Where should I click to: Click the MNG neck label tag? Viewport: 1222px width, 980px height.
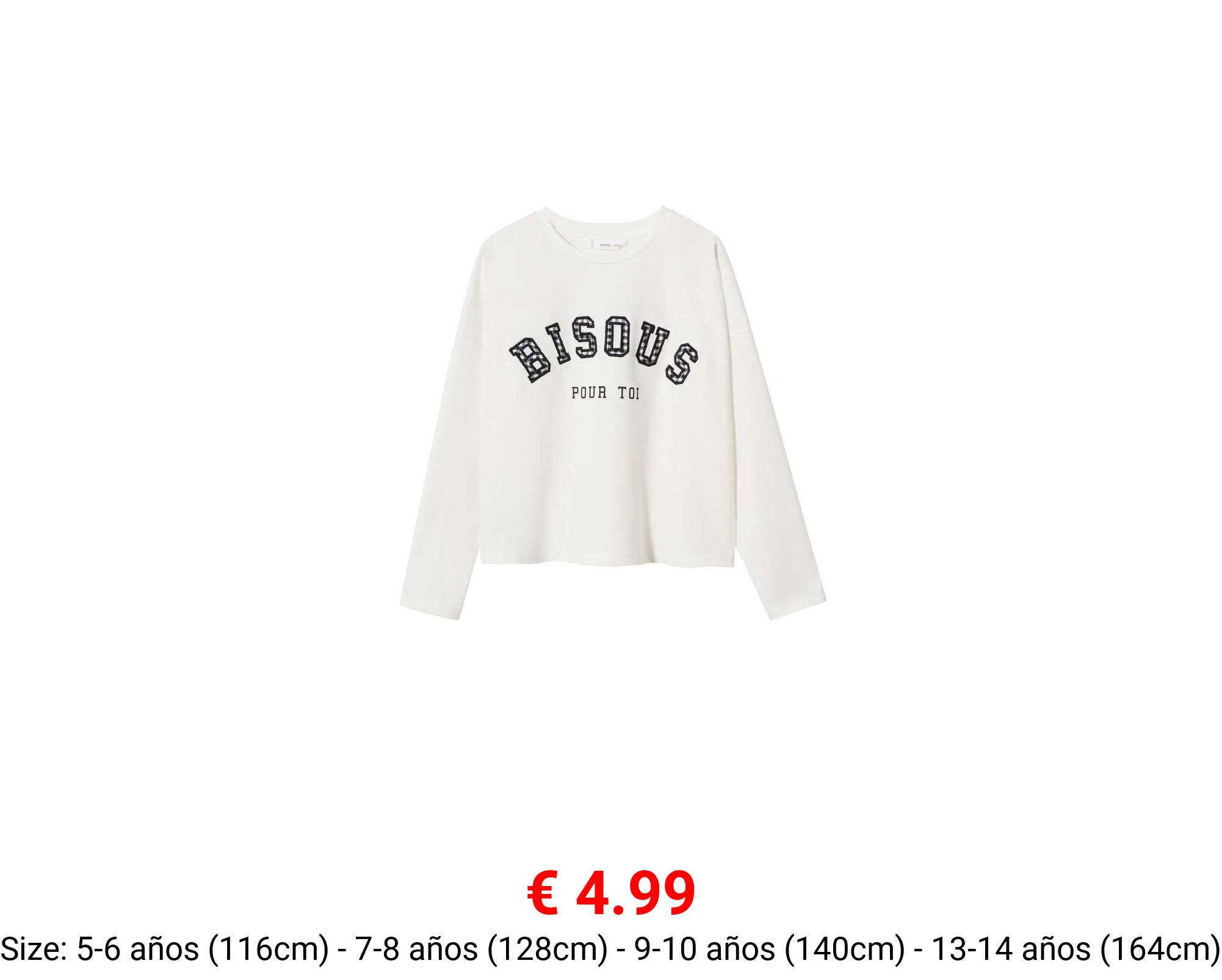[607, 245]
